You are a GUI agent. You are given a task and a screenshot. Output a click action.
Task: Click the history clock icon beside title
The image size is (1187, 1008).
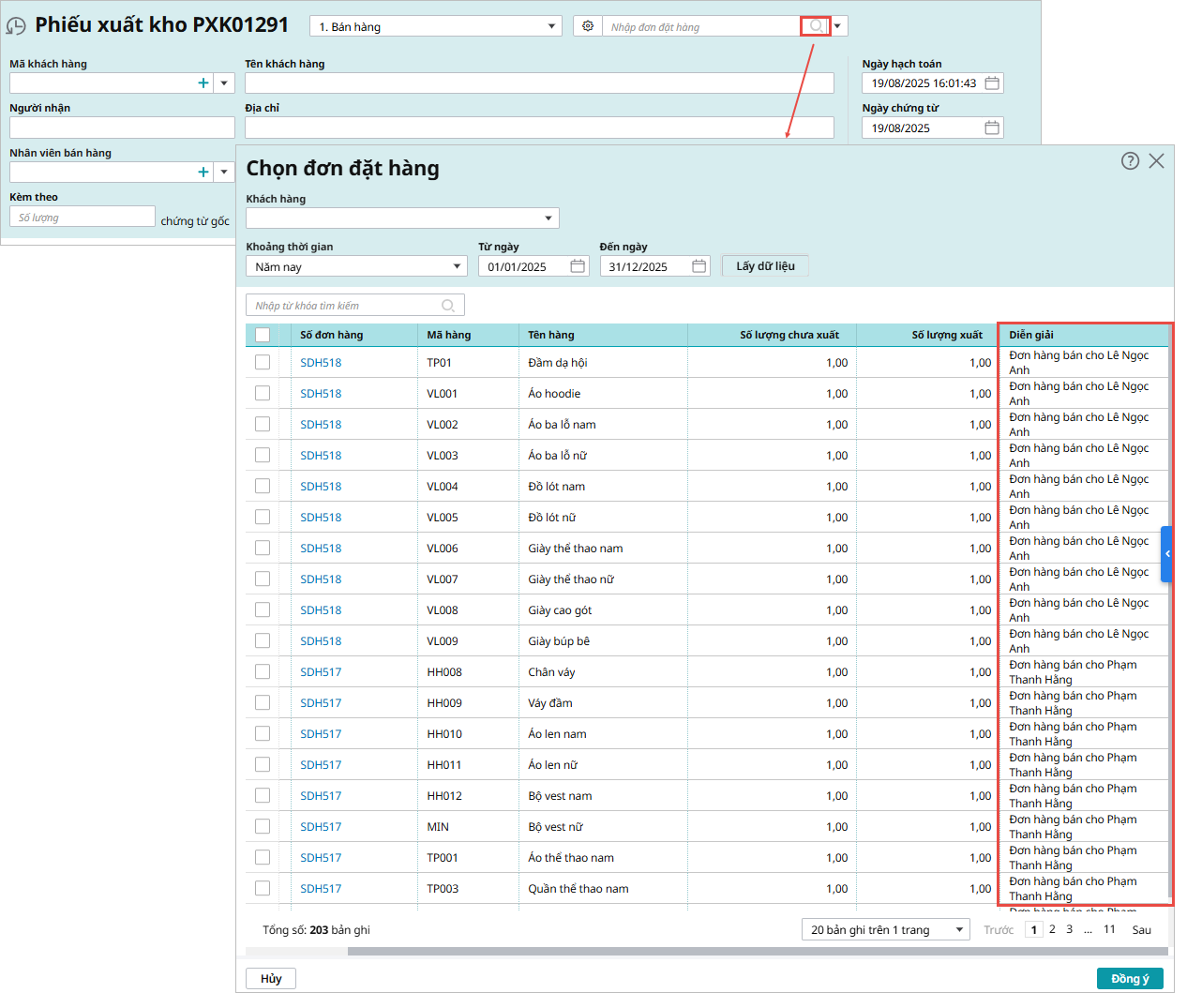tap(16, 26)
